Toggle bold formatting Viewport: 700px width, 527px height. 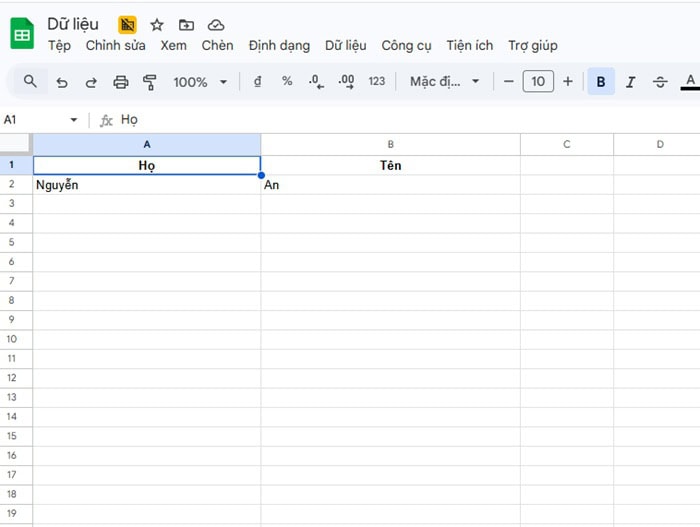coord(600,82)
